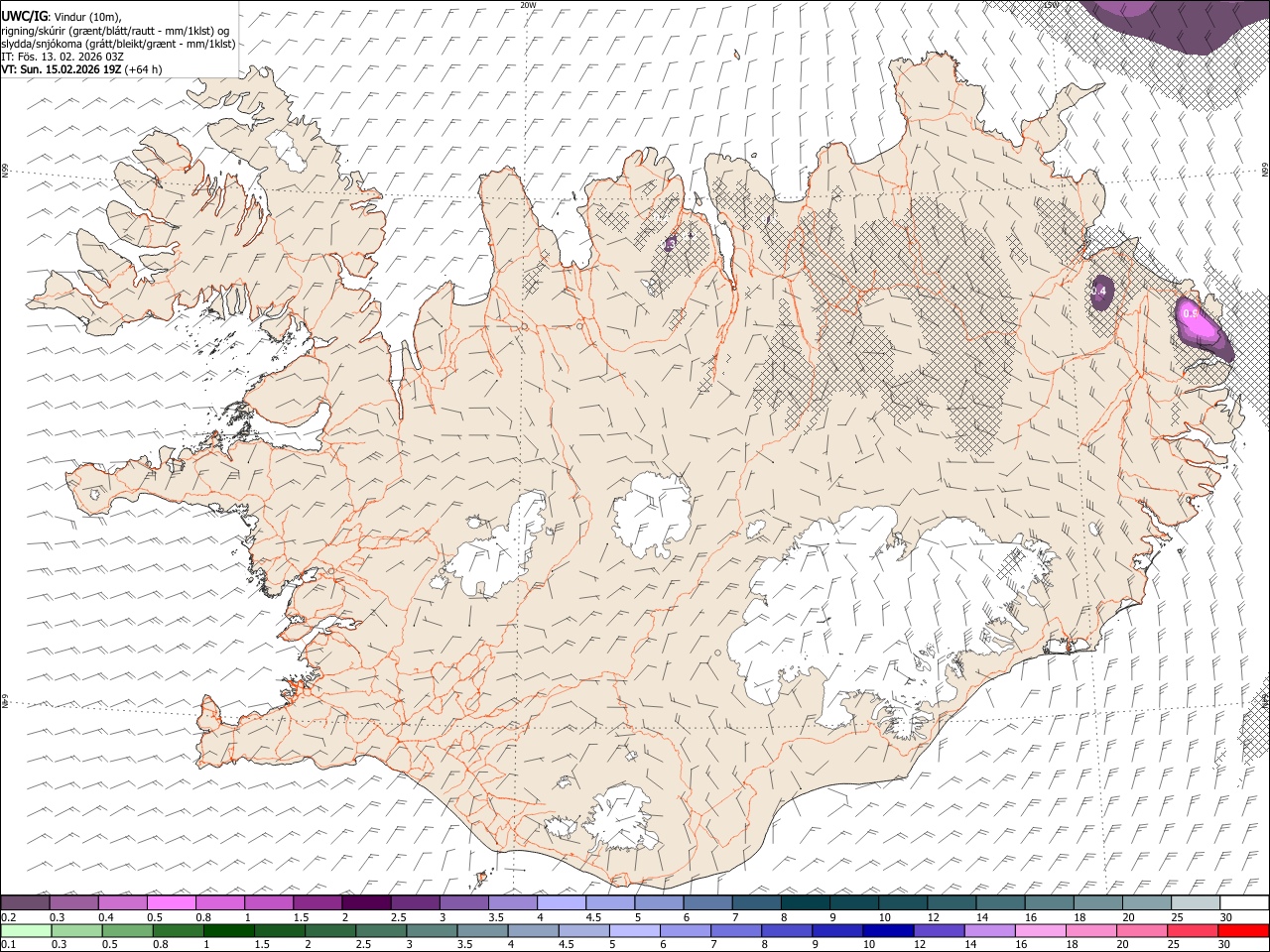Select lower-scale bright red swatch after 30
Viewport: 1270px width, 952px height.
[x=1244, y=930]
